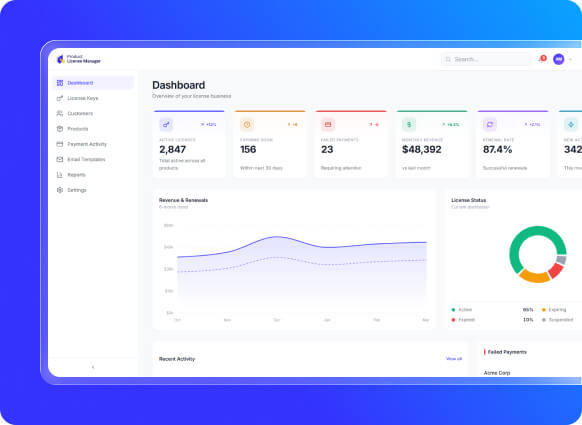Viewport: 582px width, 425px height.
Task: Click the $48,392 monthly revenue value
Action: [422, 150]
